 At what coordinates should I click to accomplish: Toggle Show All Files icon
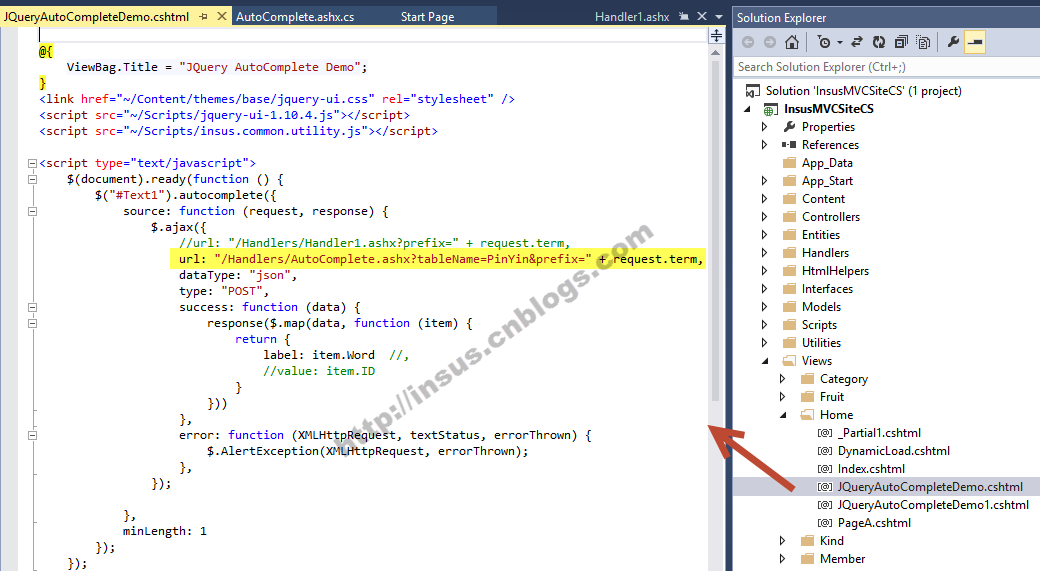(x=923, y=42)
